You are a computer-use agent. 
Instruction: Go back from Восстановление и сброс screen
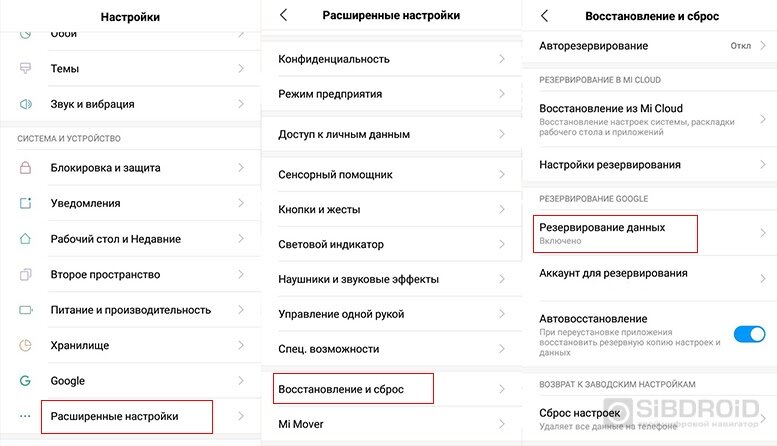tap(544, 15)
